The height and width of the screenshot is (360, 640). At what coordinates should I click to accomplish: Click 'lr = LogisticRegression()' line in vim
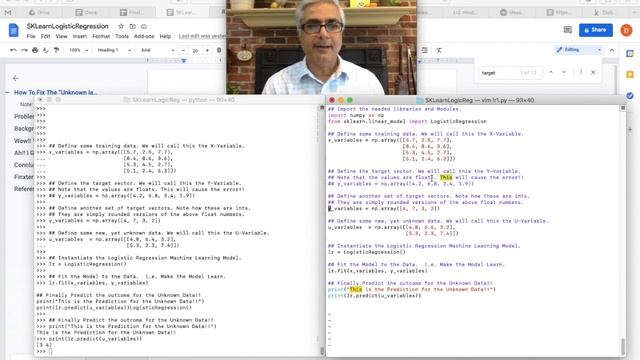pos(367,252)
